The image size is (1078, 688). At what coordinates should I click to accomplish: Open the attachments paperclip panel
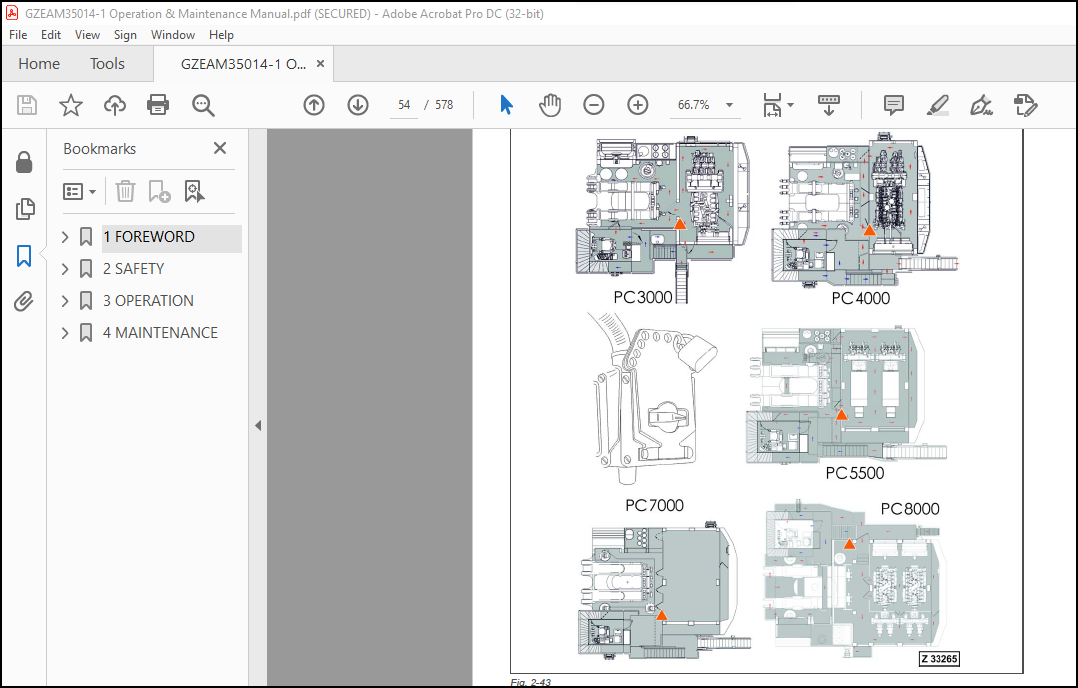click(24, 301)
